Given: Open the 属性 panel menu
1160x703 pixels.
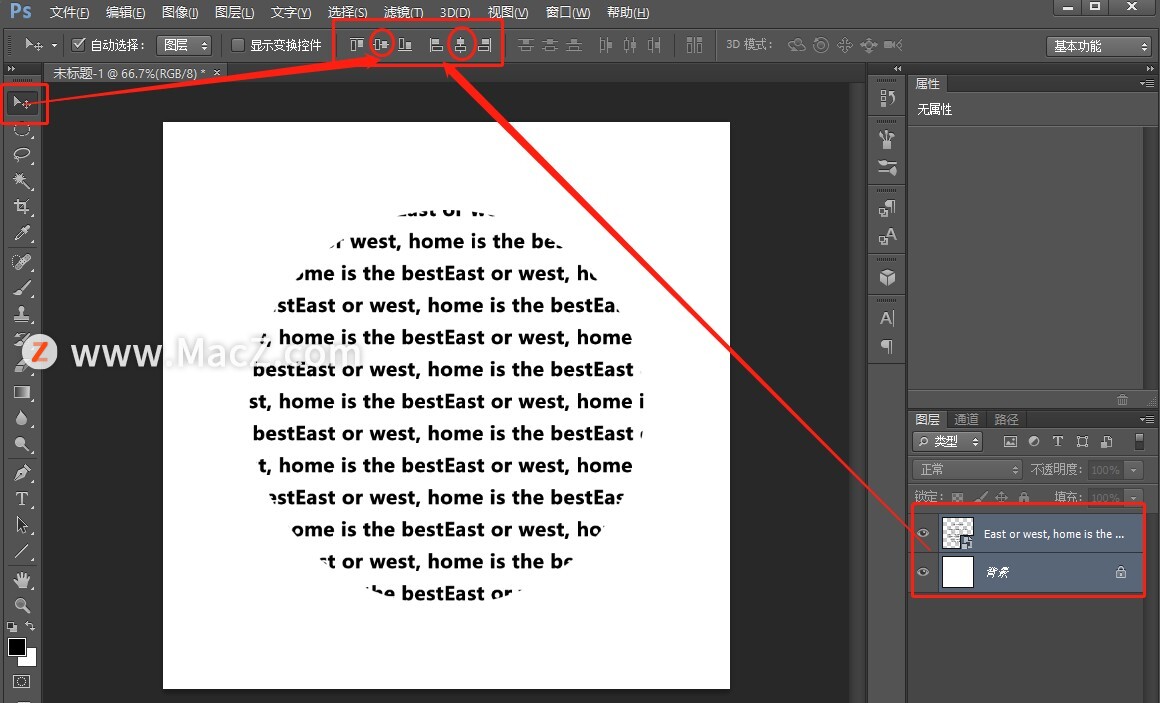Looking at the screenshot, I should (x=1147, y=84).
